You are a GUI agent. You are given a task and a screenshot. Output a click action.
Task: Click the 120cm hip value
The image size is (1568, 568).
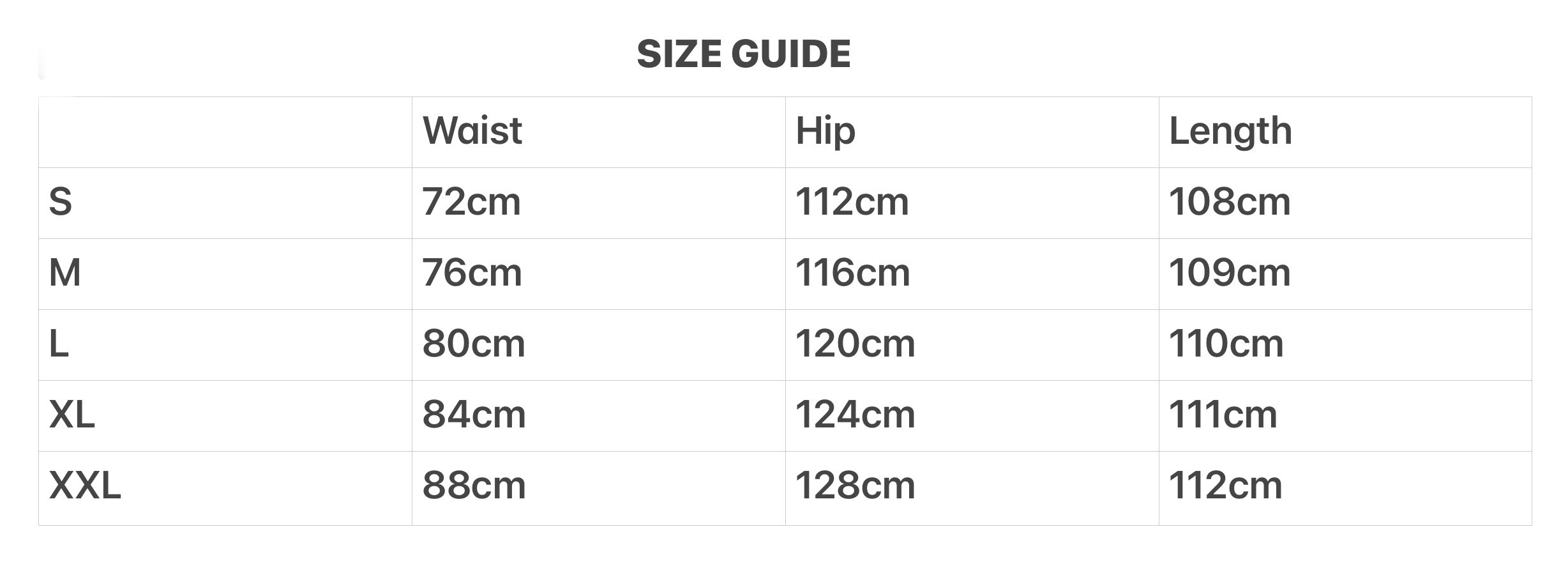click(x=855, y=344)
